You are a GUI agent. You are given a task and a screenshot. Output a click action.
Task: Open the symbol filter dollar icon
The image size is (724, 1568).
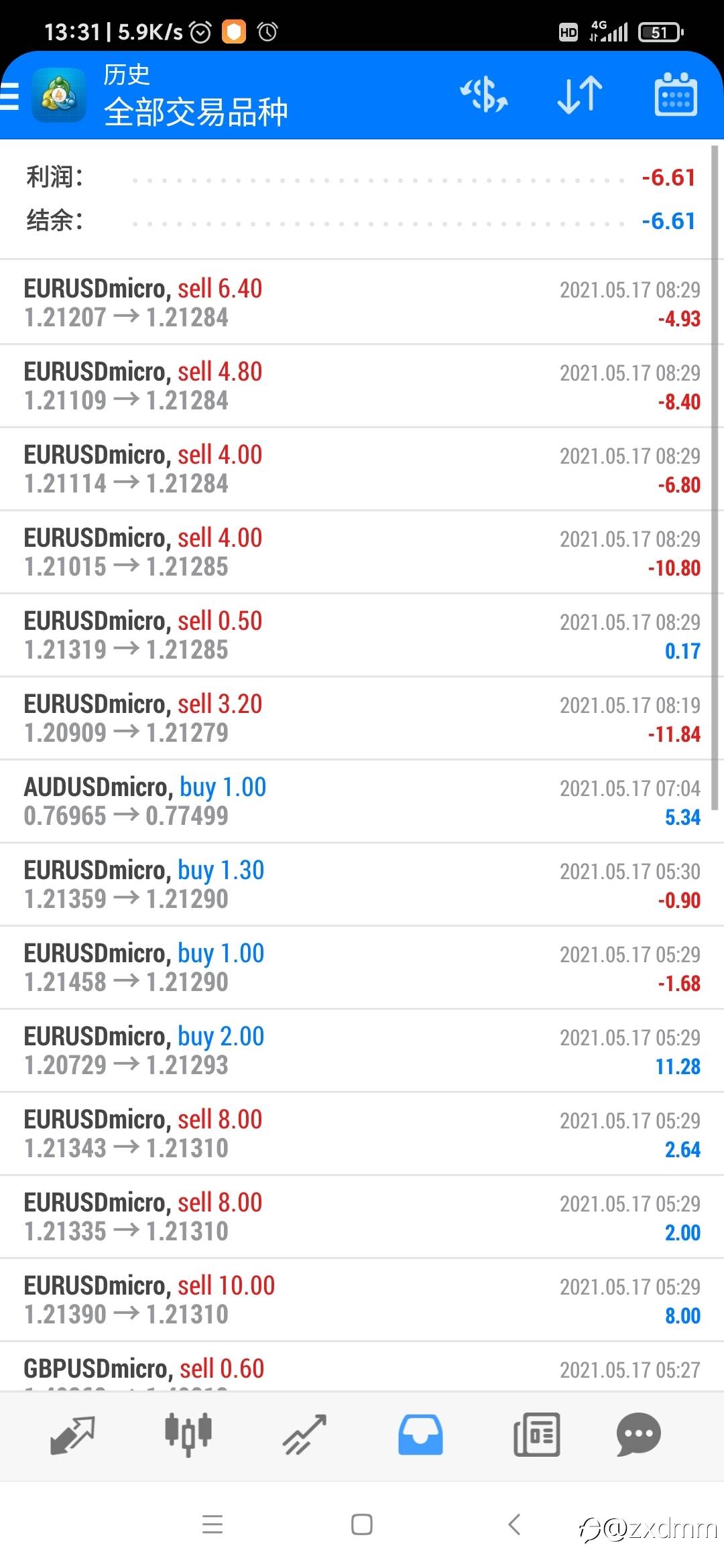[x=483, y=94]
